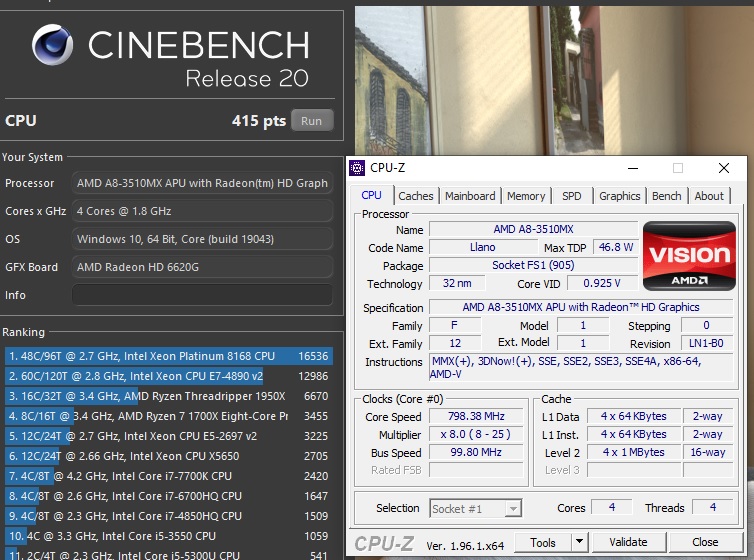Click the Cinebench sphere logo
Screen dimensions: 754x560
(x=52, y=45)
